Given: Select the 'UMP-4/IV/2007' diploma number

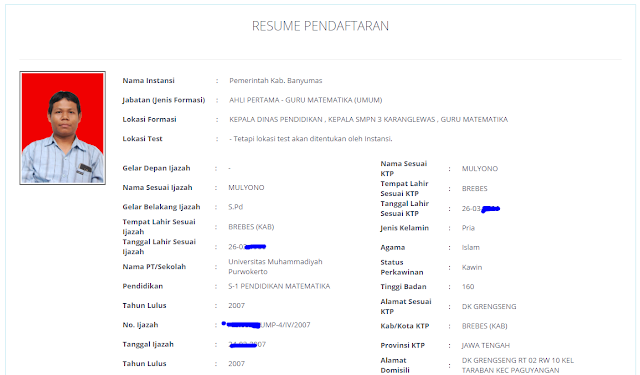Looking at the screenshot, I should click(285, 325).
